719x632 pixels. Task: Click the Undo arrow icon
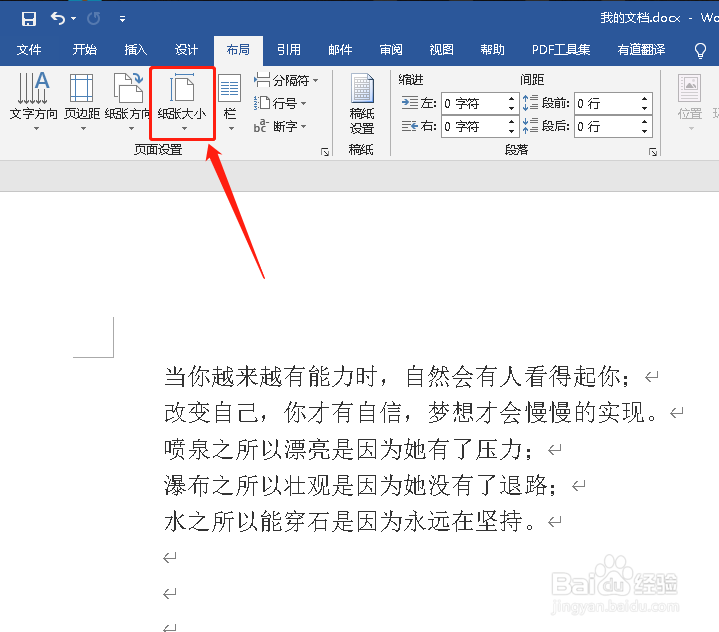(x=58, y=18)
